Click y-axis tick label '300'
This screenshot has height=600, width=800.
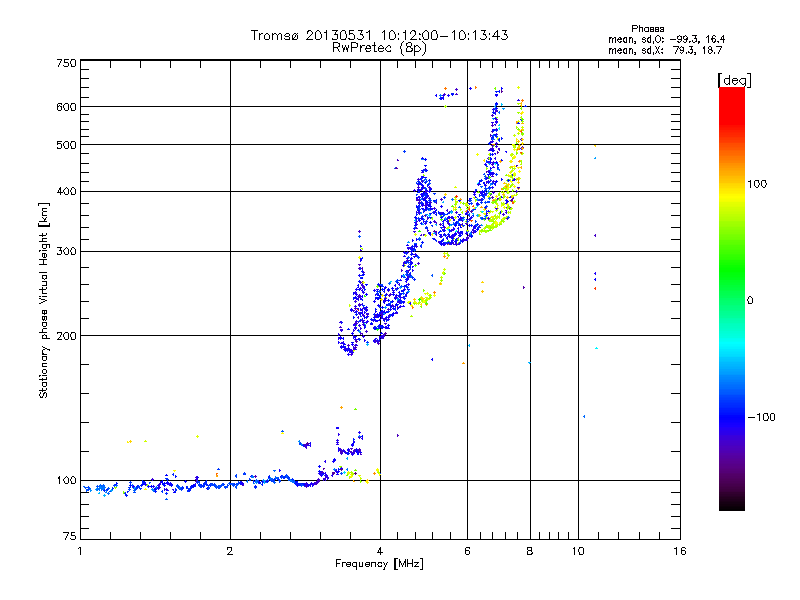click(66, 252)
